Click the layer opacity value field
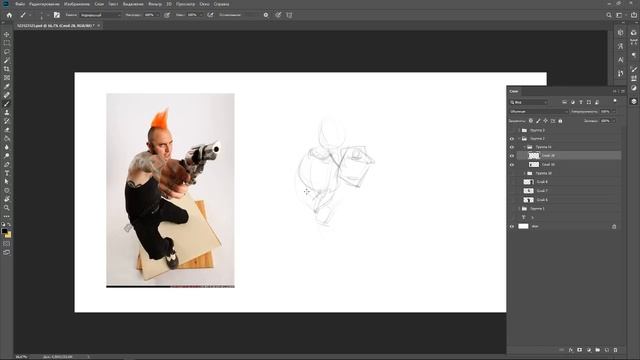Image resolution: width=640 pixels, height=360 pixels. [x=605, y=111]
